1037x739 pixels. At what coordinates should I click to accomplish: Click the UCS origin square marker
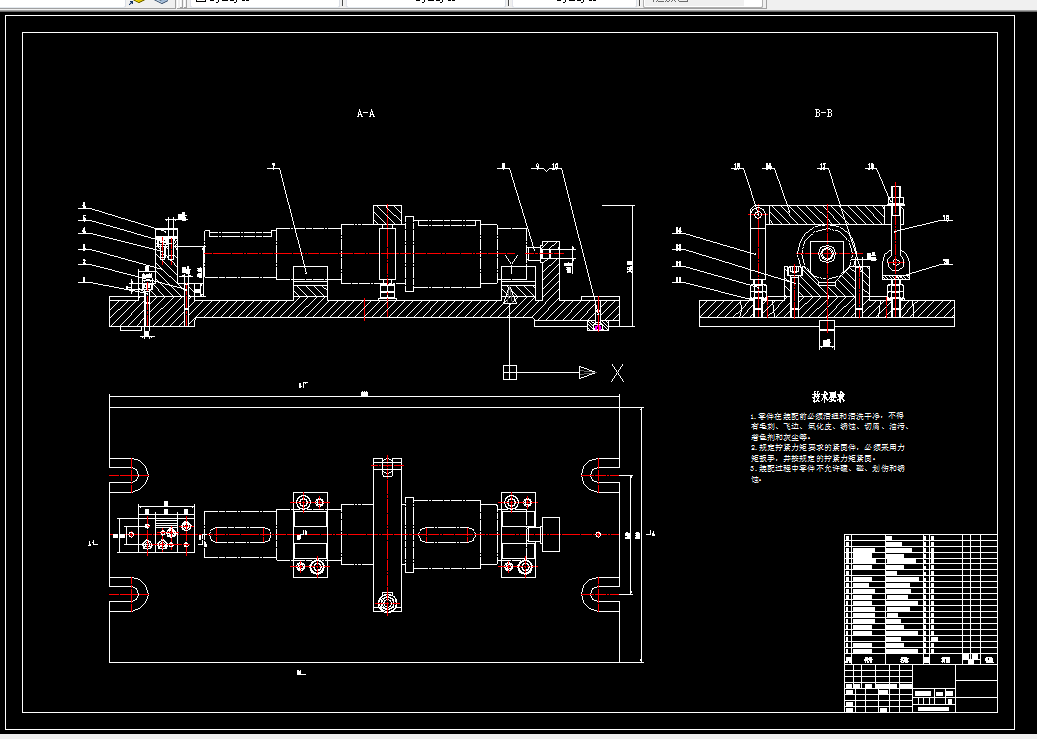509,372
